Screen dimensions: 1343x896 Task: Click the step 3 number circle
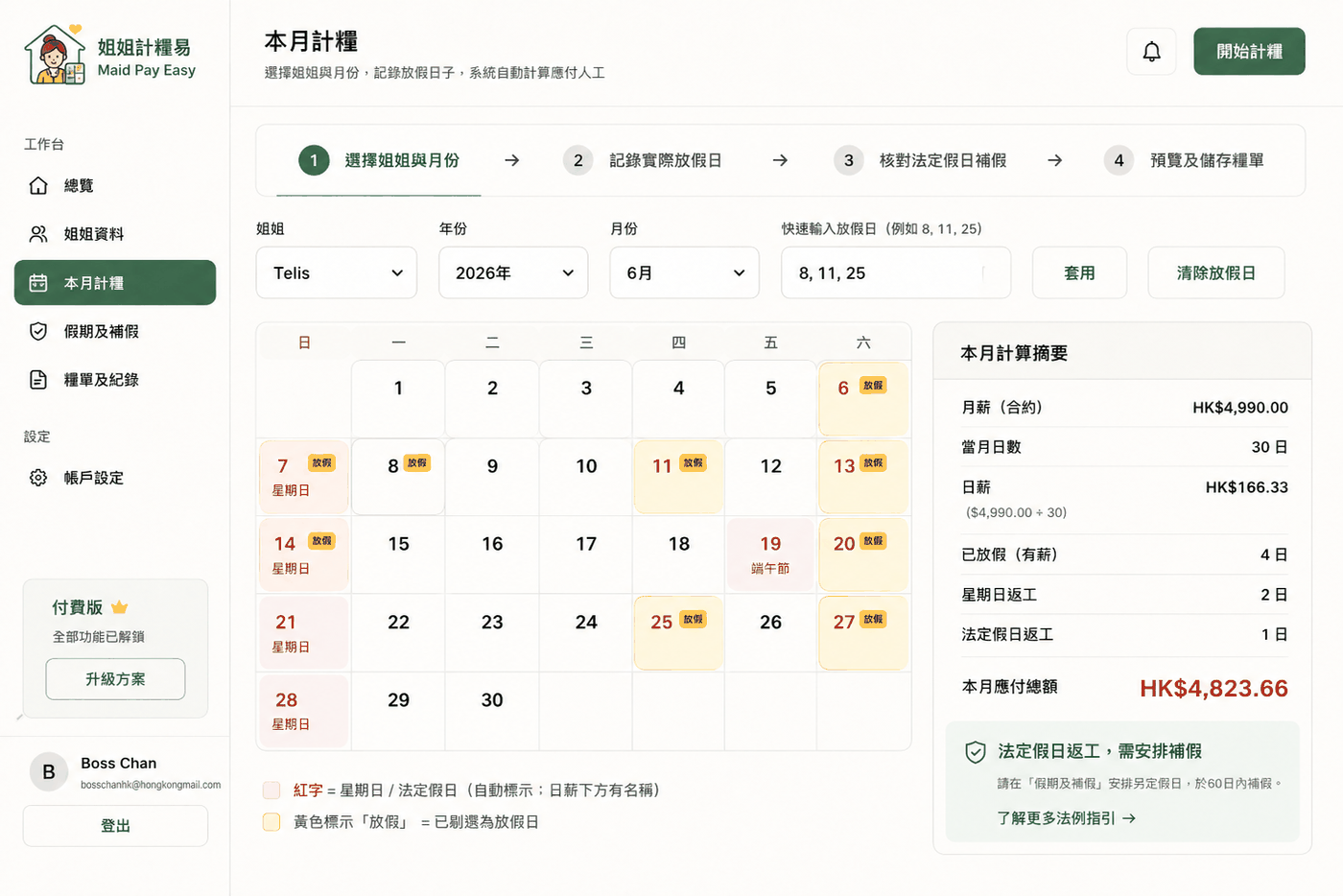[848, 160]
